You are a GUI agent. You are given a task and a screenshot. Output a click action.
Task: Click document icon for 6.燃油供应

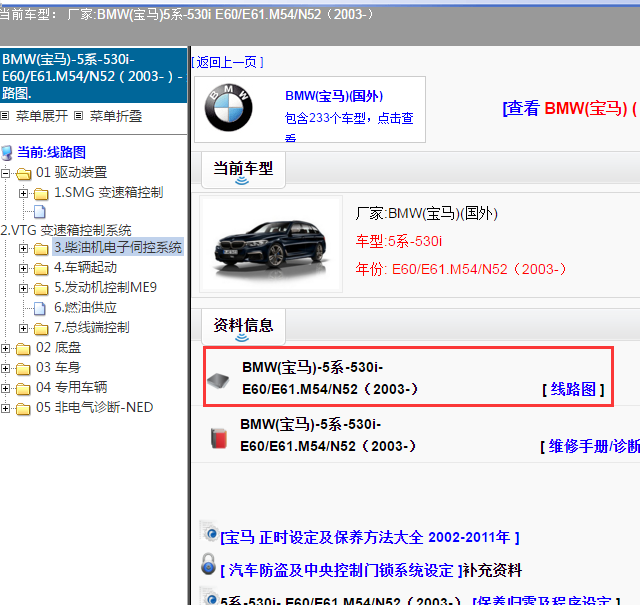(40, 308)
